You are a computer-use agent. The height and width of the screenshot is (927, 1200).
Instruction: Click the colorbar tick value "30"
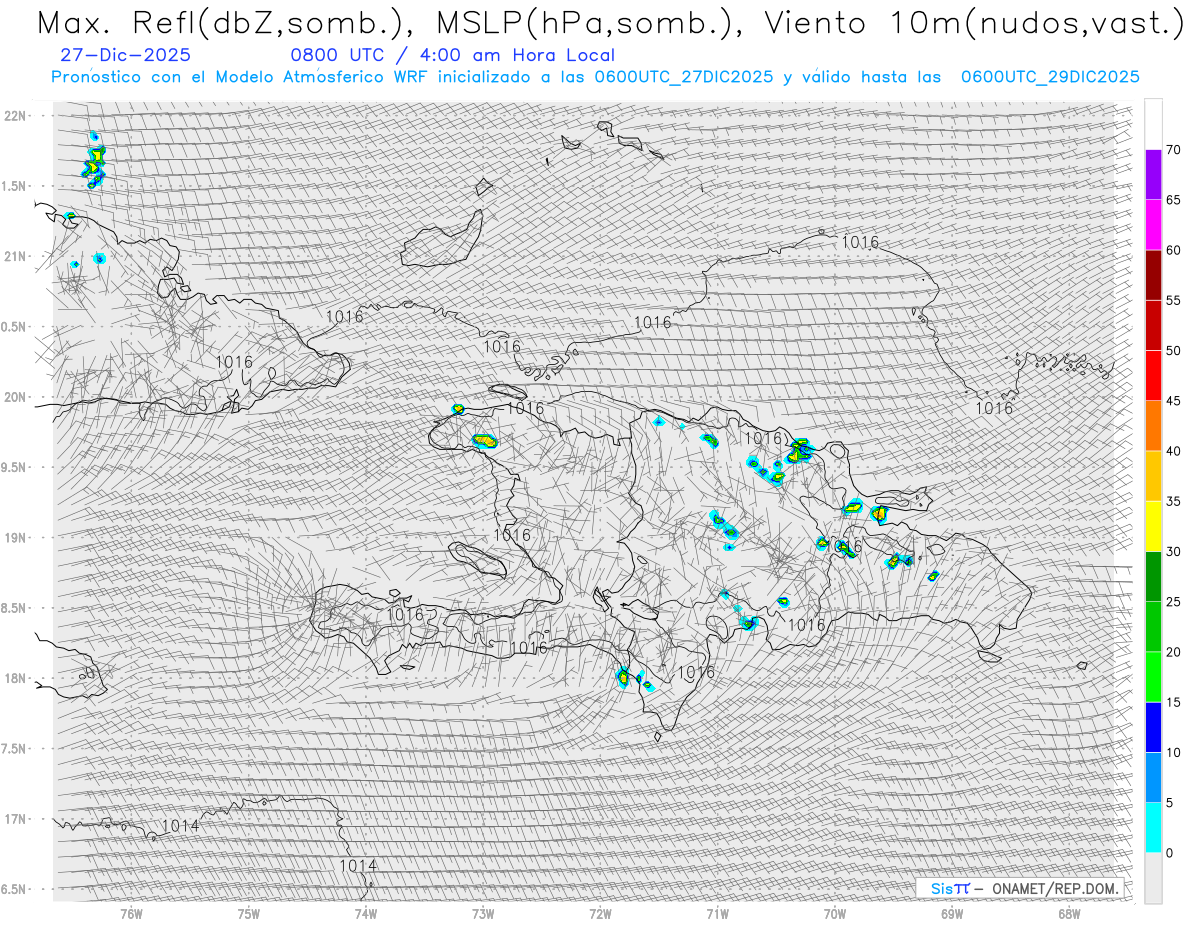[1174, 552]
